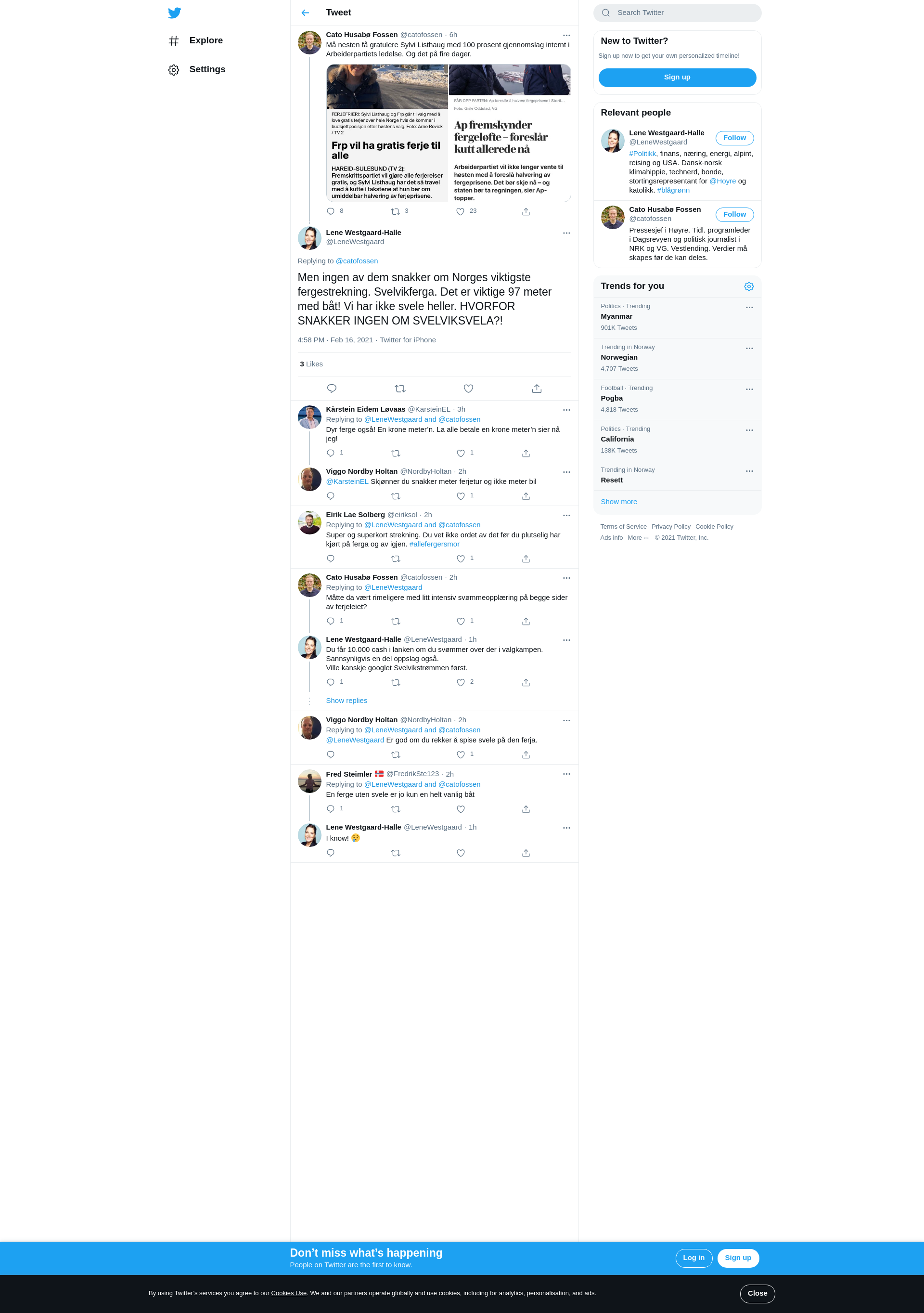Image resolution: width=924 pixels, height=1313 pixels.
Task: Go back using the arrow icon
Action: point(305,13)
